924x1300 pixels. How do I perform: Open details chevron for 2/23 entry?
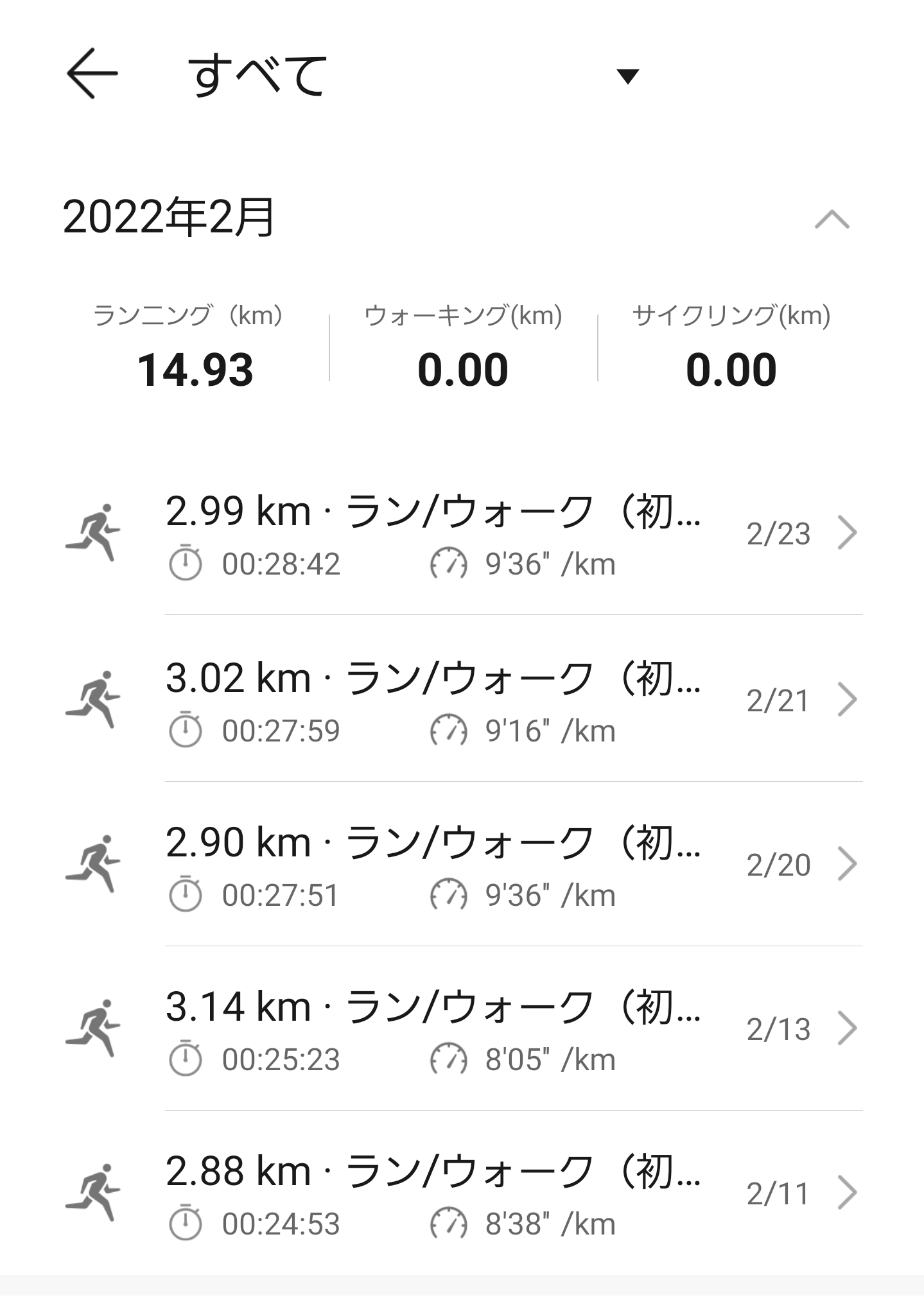coord(848,533)
